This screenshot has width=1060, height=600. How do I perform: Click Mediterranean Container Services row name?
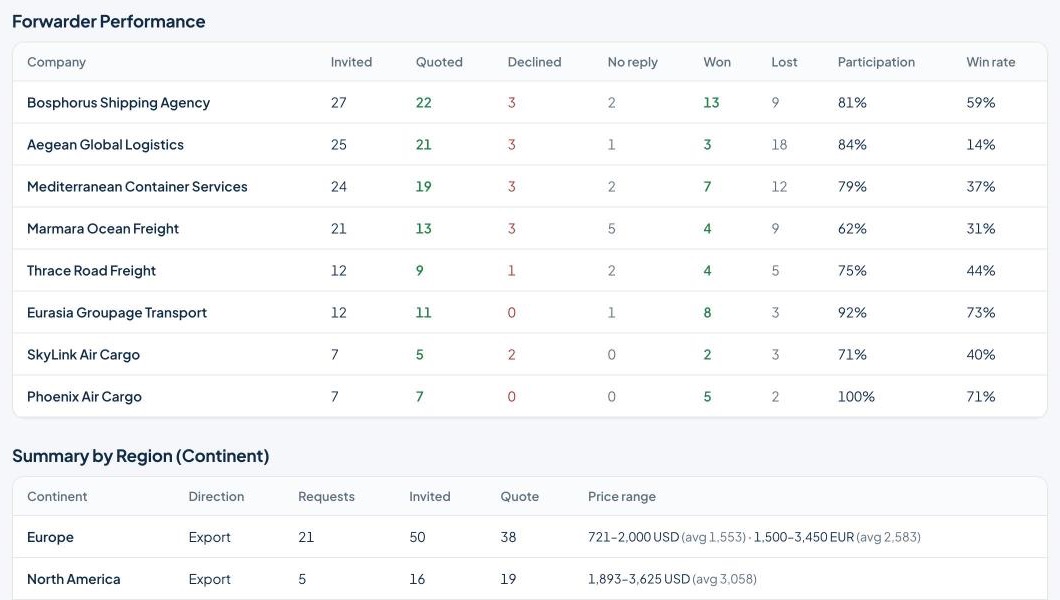137,186
